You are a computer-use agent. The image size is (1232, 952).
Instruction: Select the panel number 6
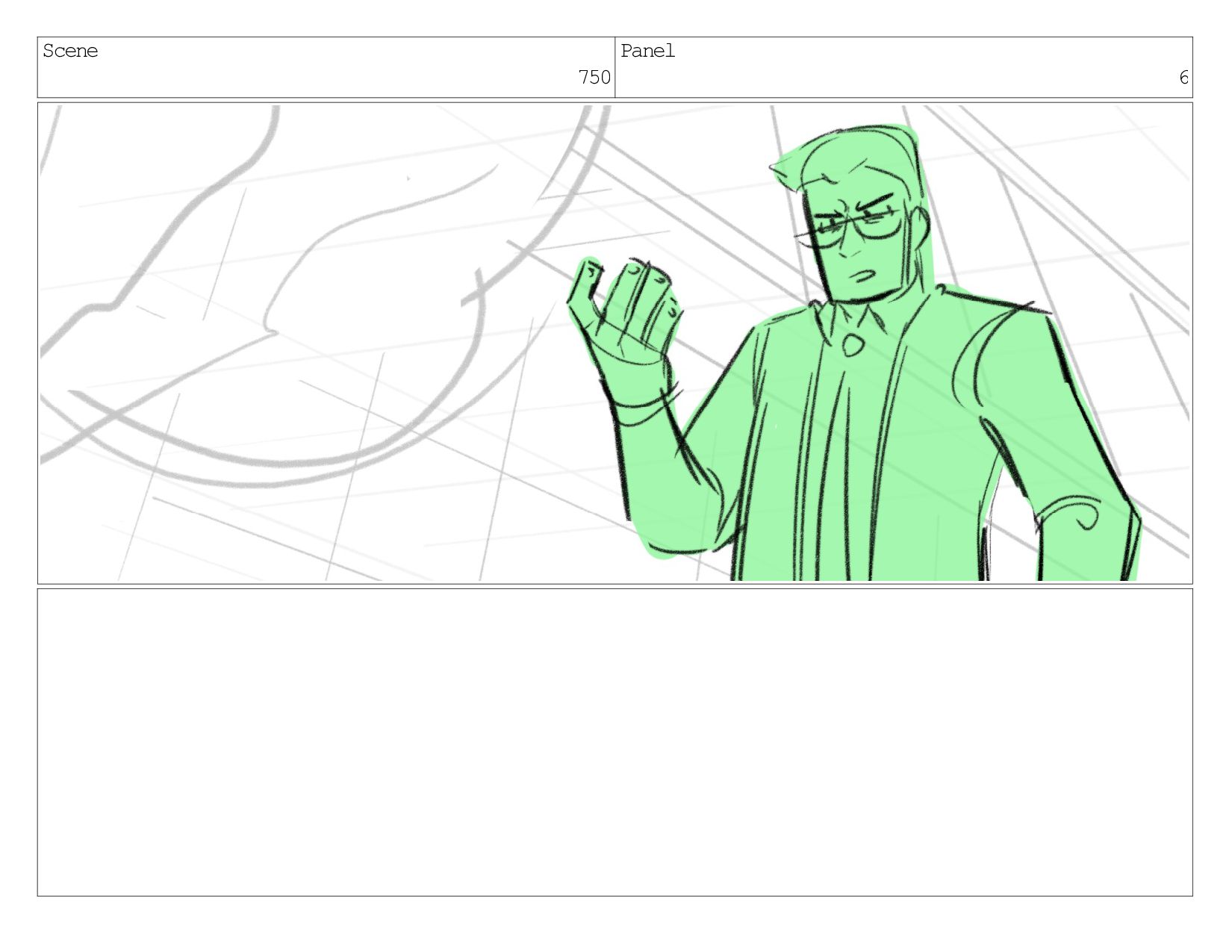(1183, 78)
